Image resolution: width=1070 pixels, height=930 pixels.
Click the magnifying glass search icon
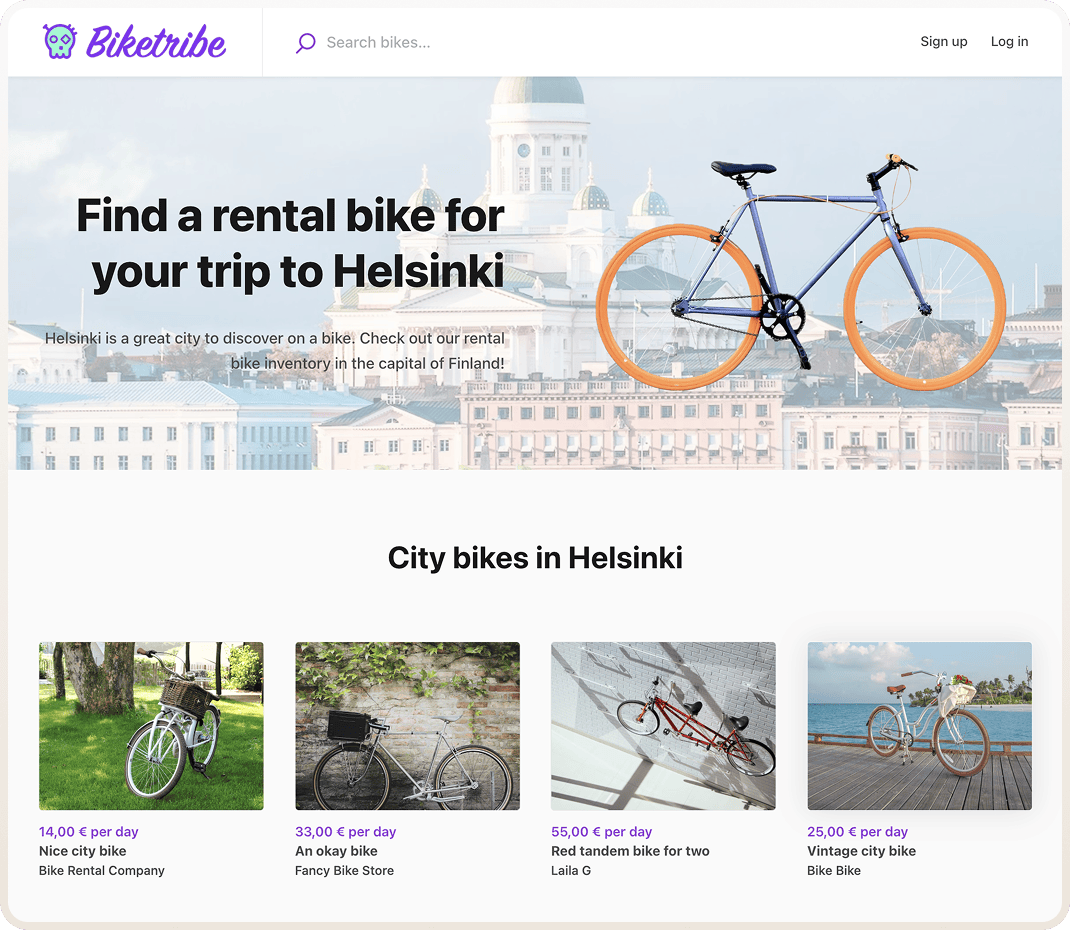click(306, 43)
